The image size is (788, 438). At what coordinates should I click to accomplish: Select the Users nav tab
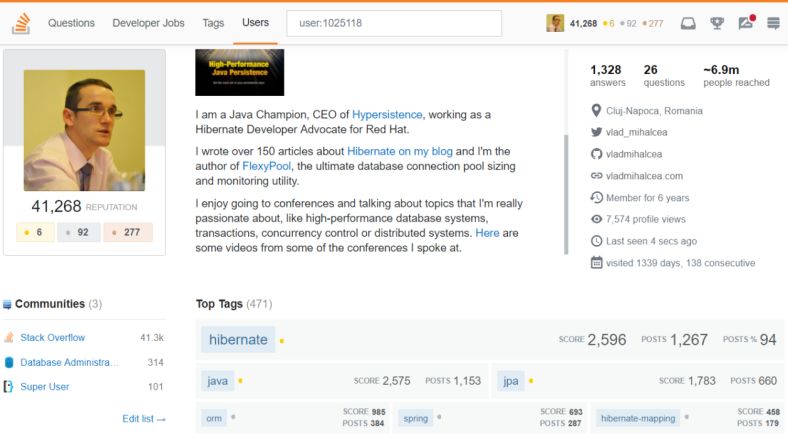point(255,23)
